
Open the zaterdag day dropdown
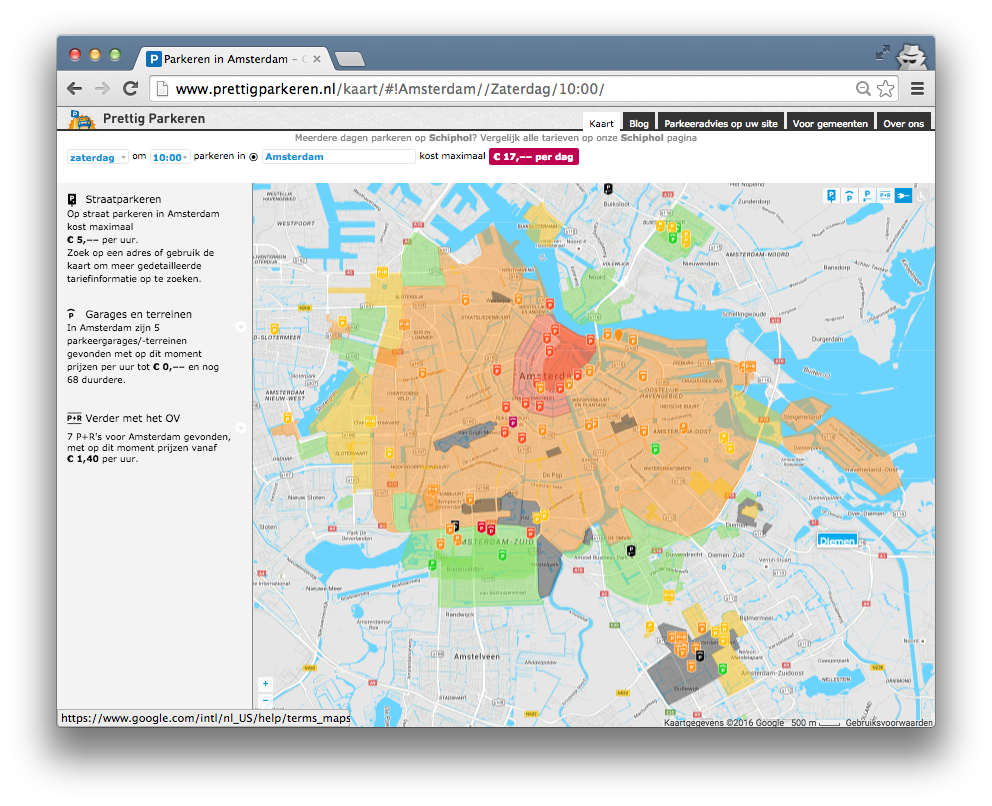pos(97,157)
